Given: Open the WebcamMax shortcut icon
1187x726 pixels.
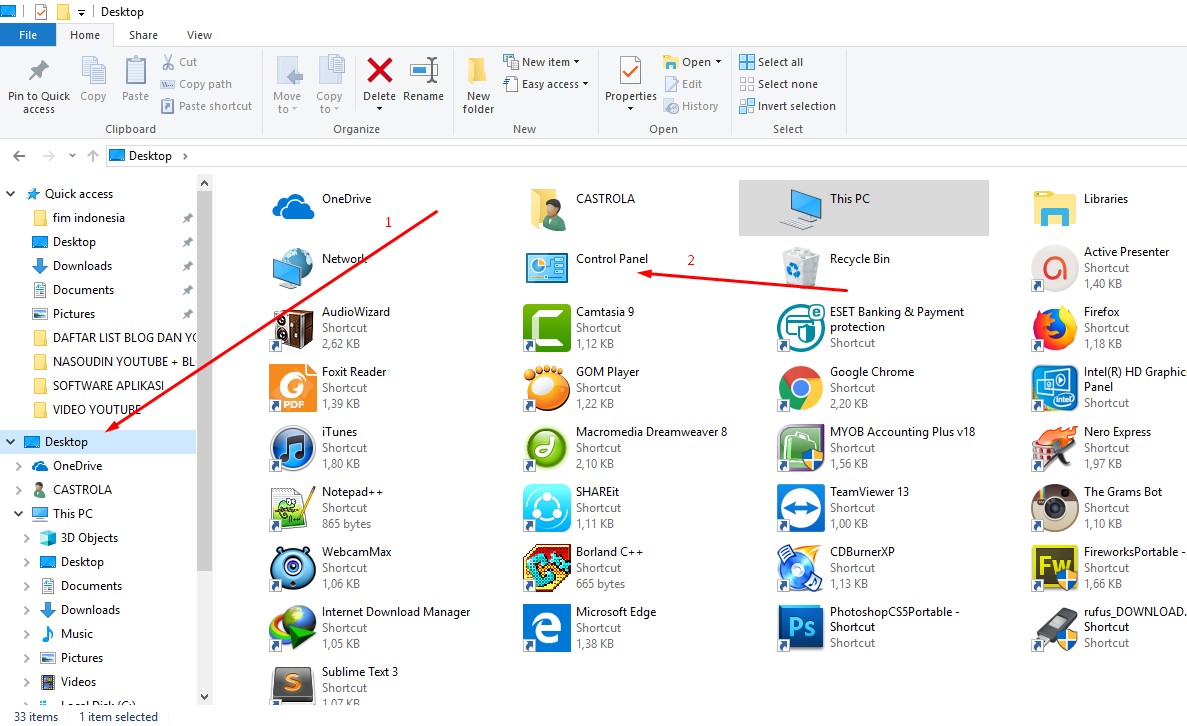Looking at the screenshot, I should tap(293, 568).
